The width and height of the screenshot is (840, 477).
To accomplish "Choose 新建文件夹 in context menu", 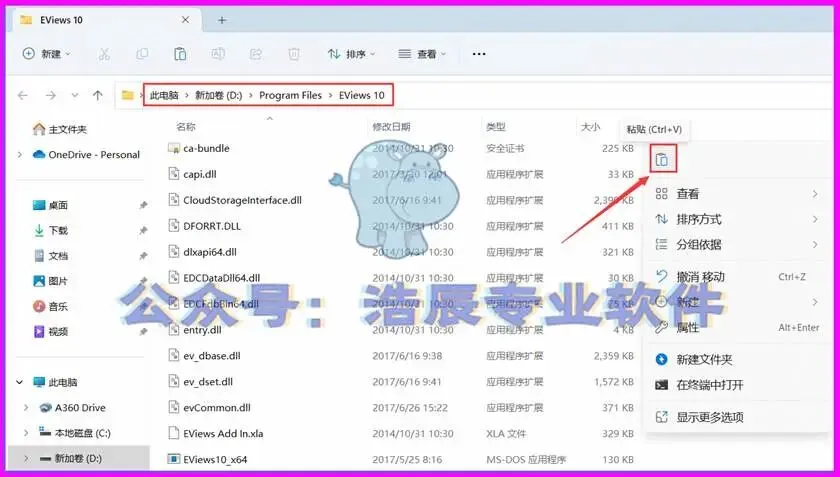I will 737,359.
